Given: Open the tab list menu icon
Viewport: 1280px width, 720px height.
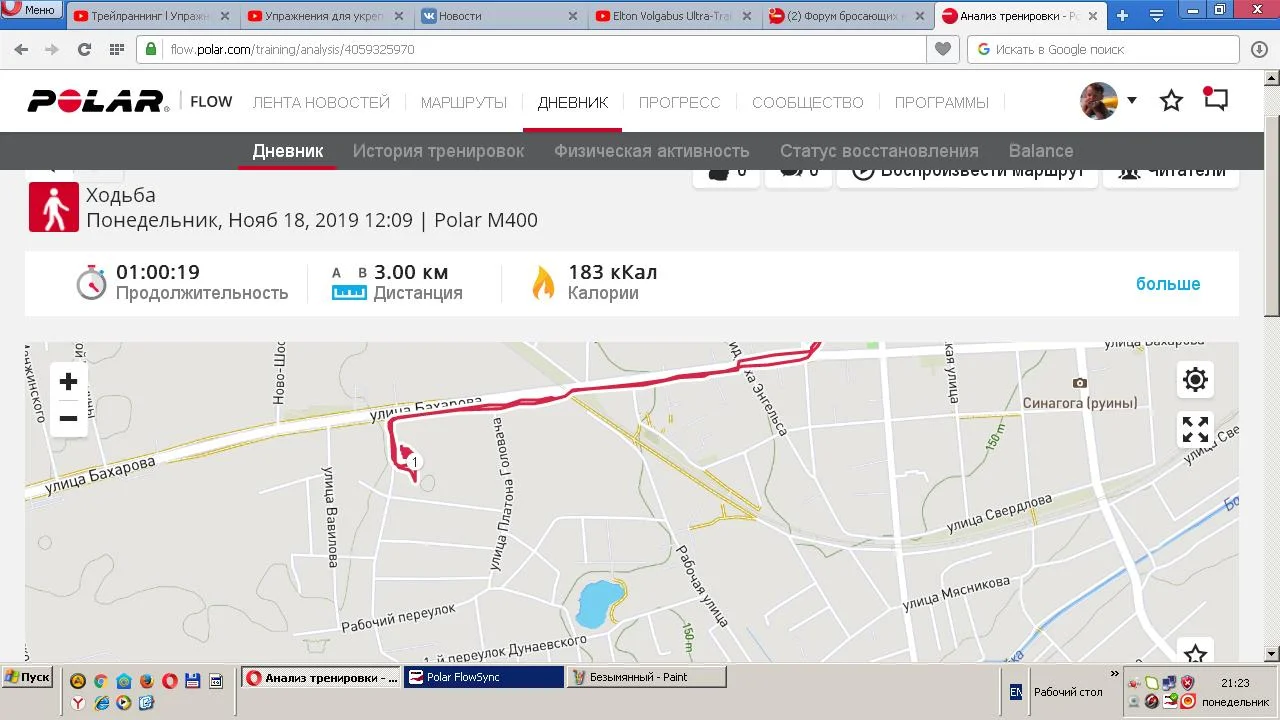Looking at the screenshot, I should [1157, 16].
